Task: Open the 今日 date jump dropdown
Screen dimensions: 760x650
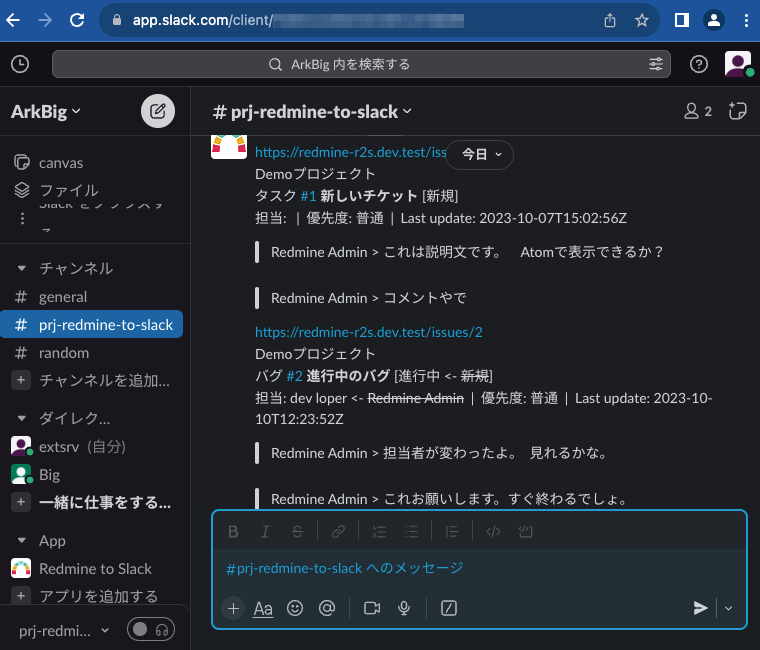Action: [x=480, y=154]
